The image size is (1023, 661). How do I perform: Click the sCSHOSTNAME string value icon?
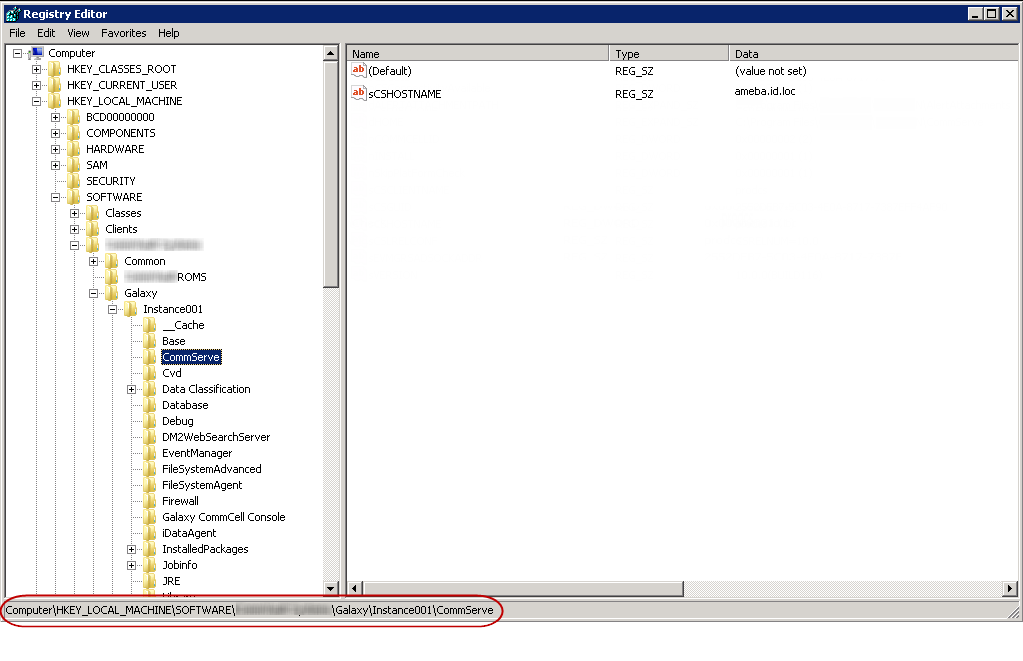pos(359,93)
